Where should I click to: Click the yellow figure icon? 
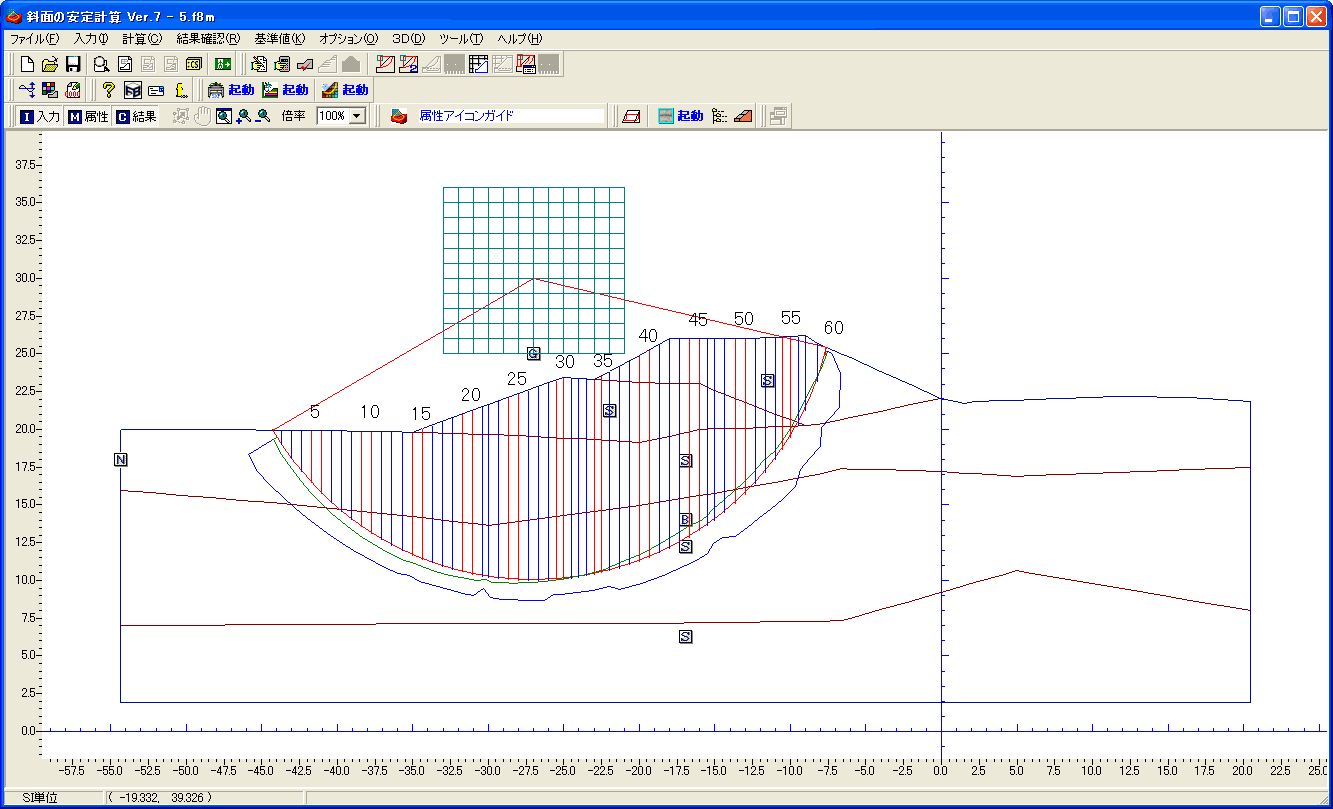click(x=182, y=90)
